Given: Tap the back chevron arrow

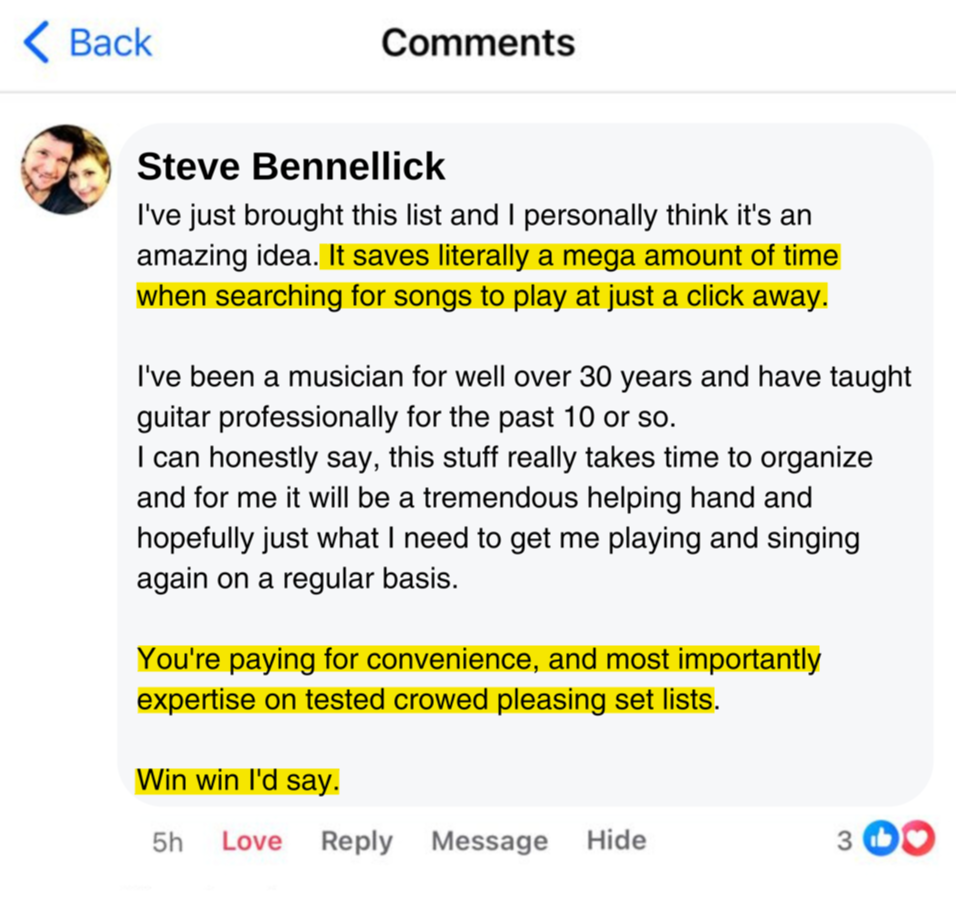Looking at the screenshot, I should pos(36,43).
